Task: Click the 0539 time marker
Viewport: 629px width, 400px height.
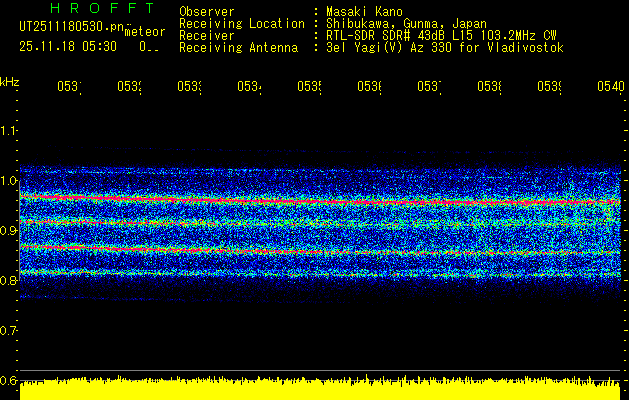Action: point(549,86)
